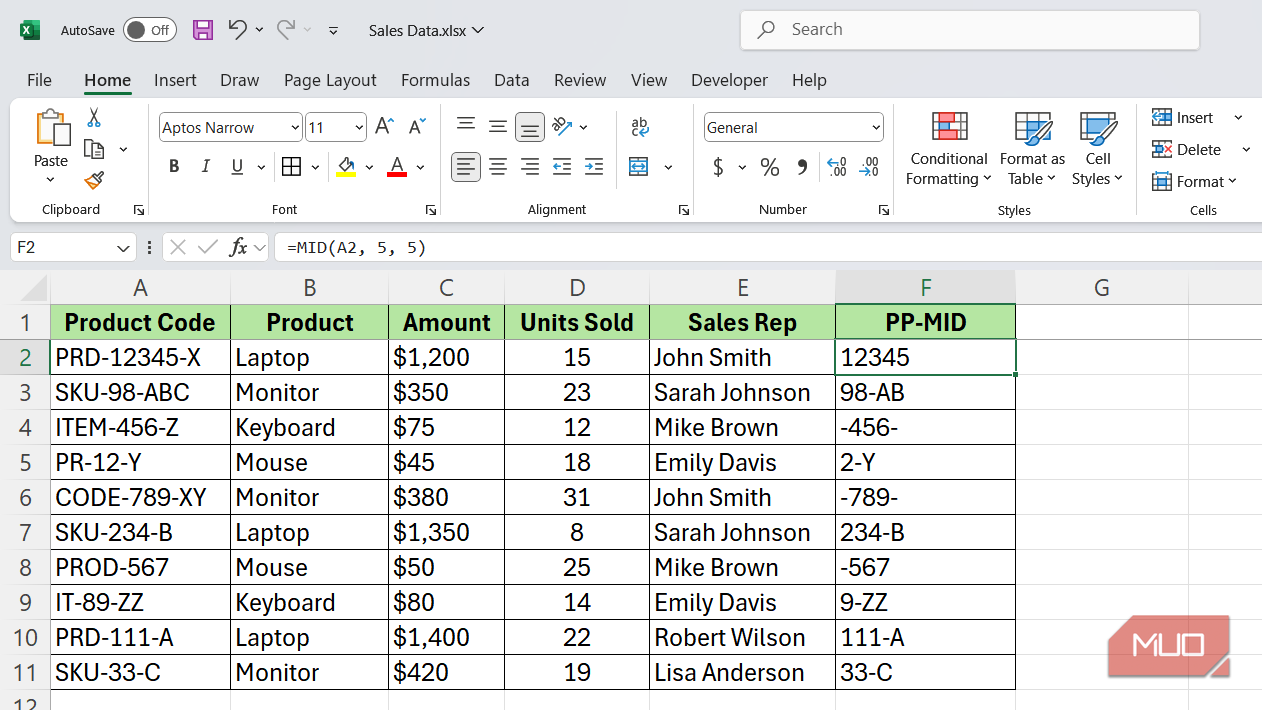Select cell containing Robert Wilson

pos(742,637)
